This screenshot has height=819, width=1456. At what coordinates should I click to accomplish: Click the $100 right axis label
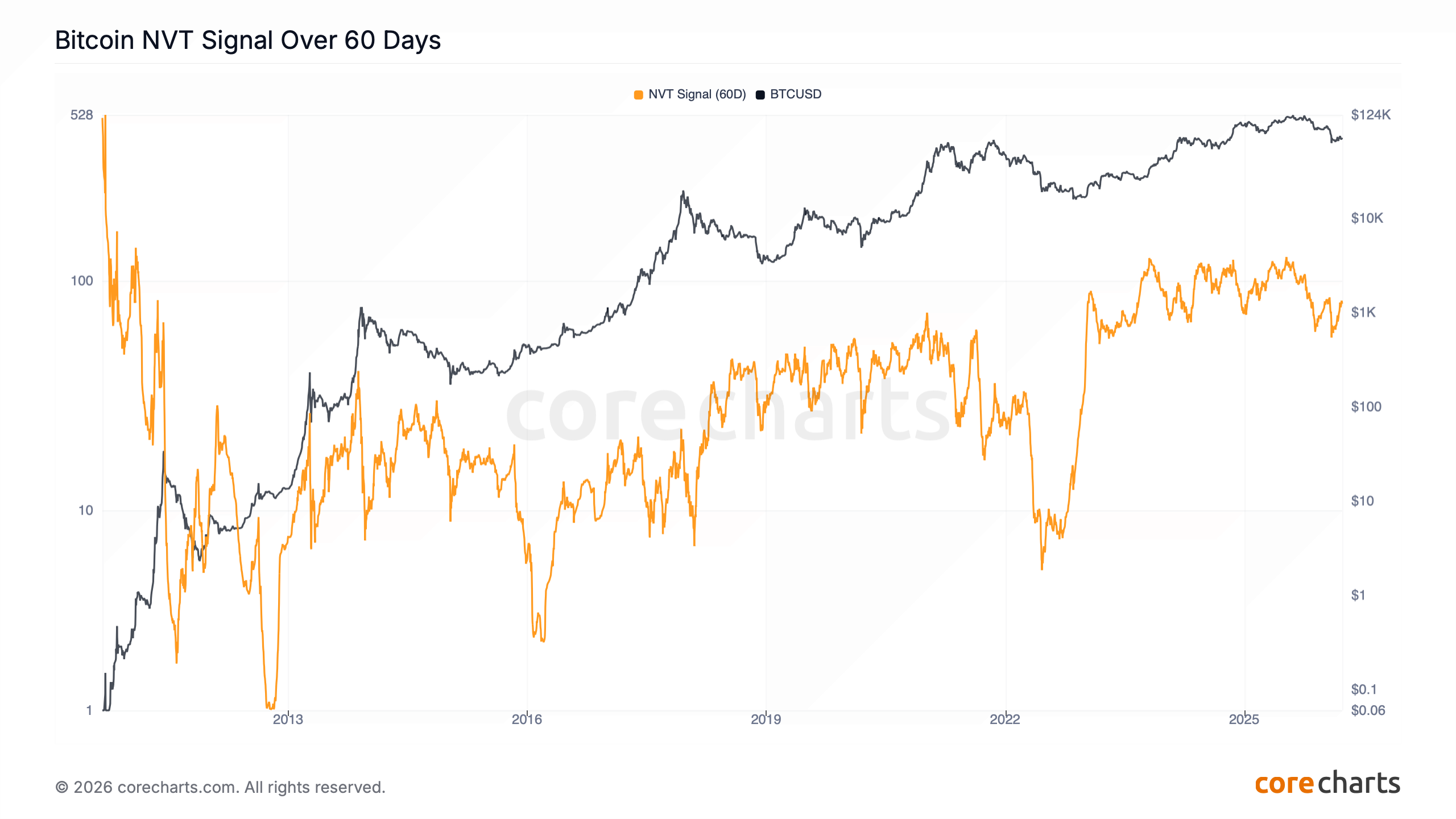(1366, 407)
